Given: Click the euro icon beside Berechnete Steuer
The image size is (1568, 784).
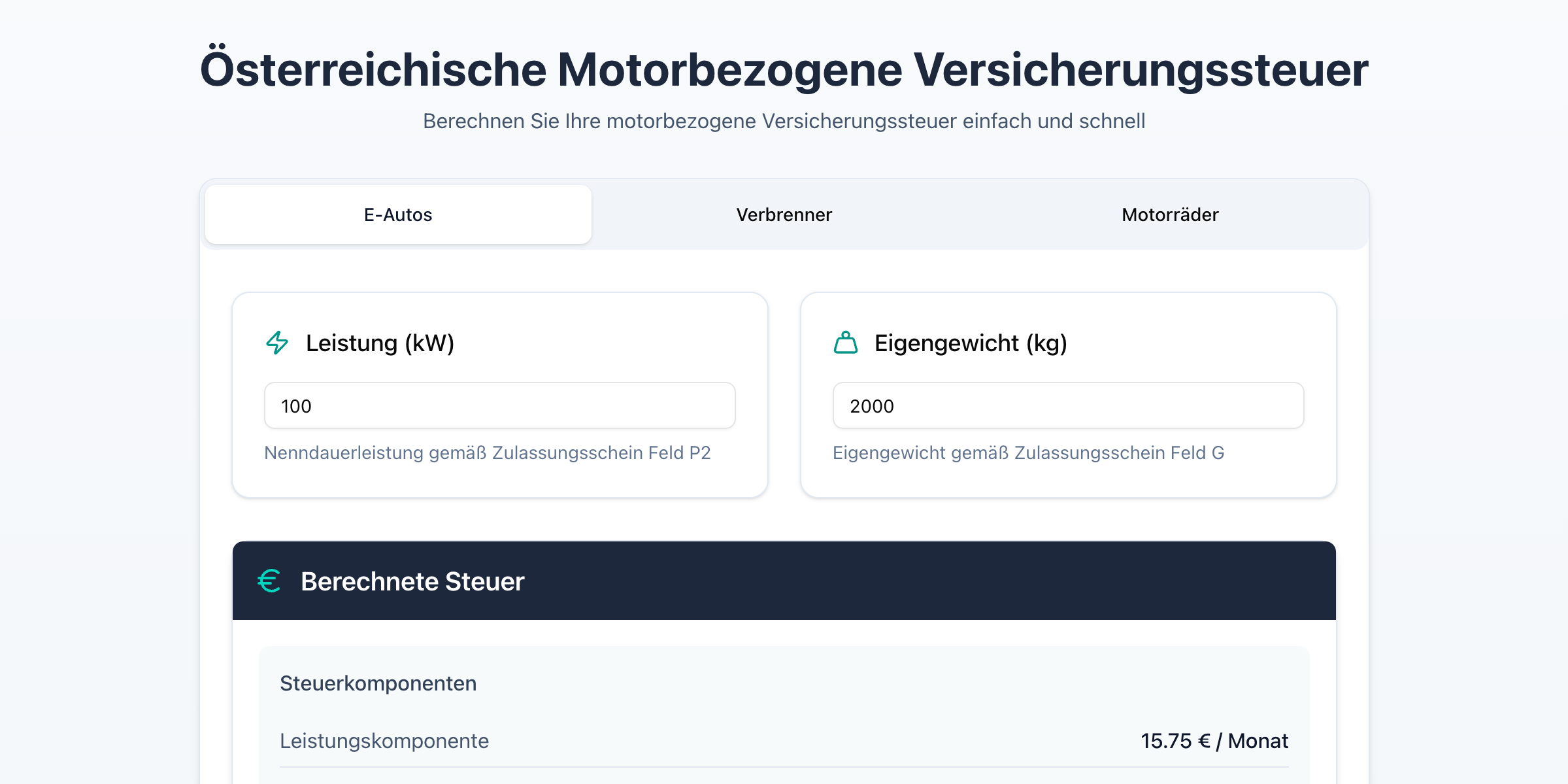Looking at the screenshot, I should tap(269, 581).
